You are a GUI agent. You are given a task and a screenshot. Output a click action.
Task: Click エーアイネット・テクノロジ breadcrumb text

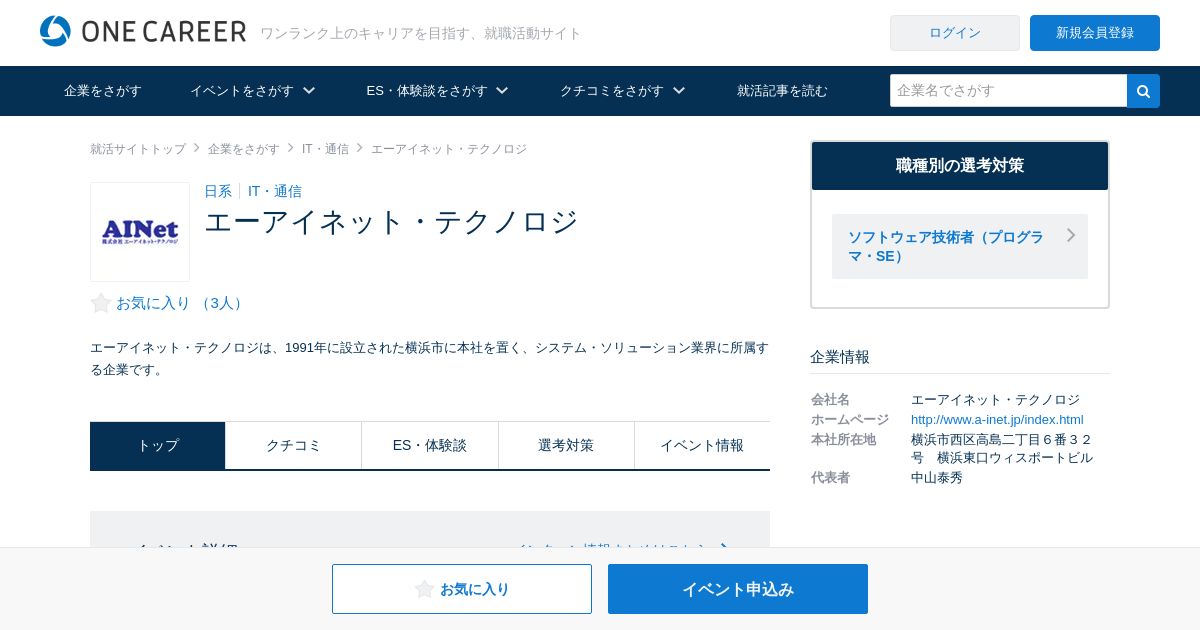(x=449, y=149)
